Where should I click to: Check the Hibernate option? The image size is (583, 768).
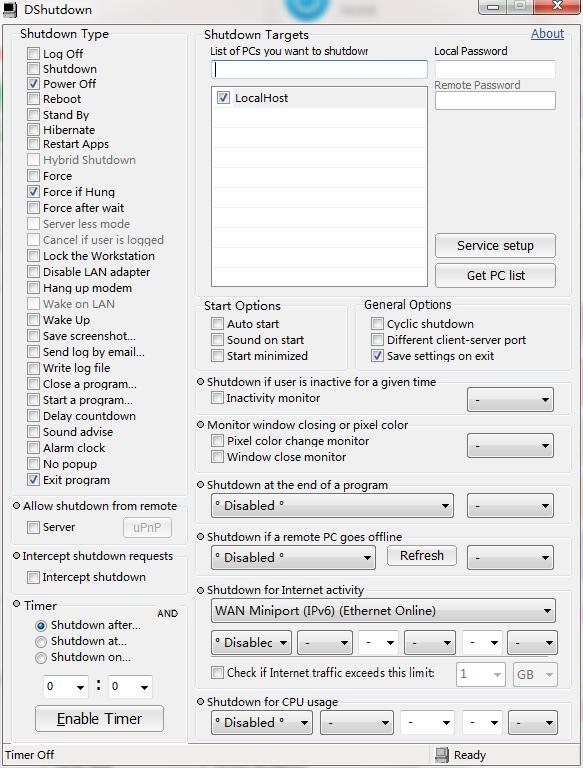click(33, 130)
